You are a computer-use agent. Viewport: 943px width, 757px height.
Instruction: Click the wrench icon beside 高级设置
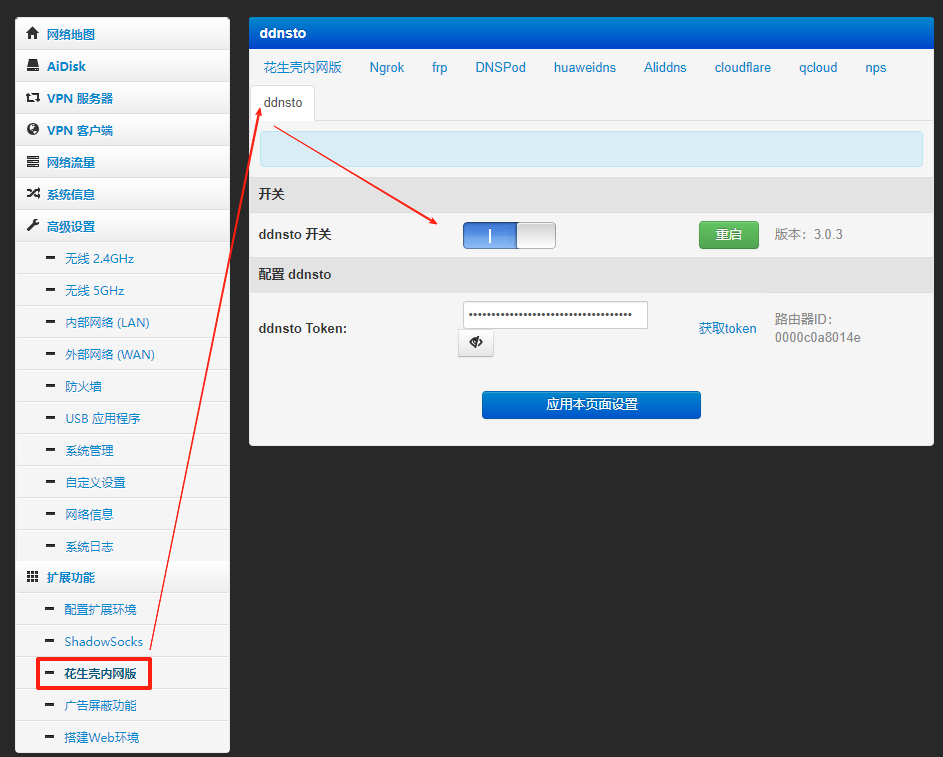[x=33, y=226]
